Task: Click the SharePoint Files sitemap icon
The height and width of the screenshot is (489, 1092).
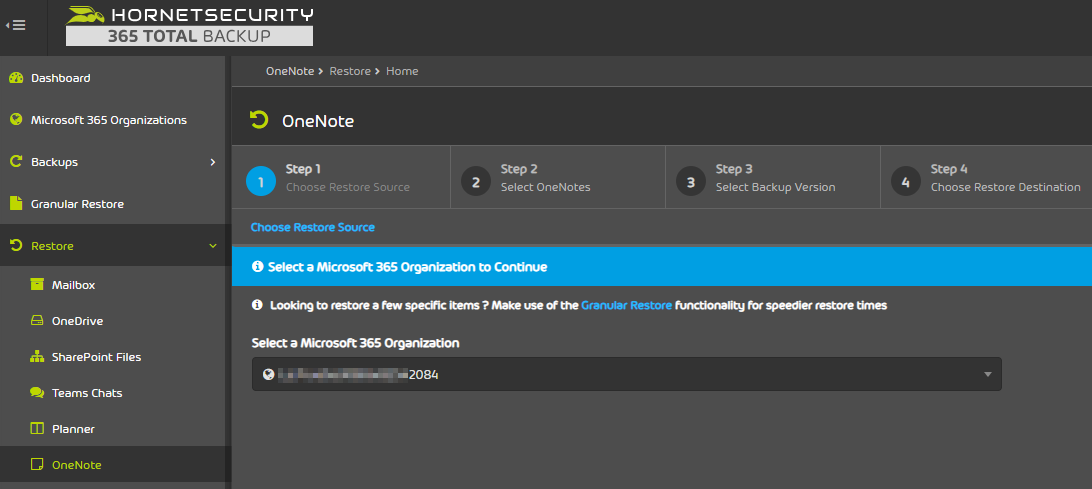Action: (36, 357)
